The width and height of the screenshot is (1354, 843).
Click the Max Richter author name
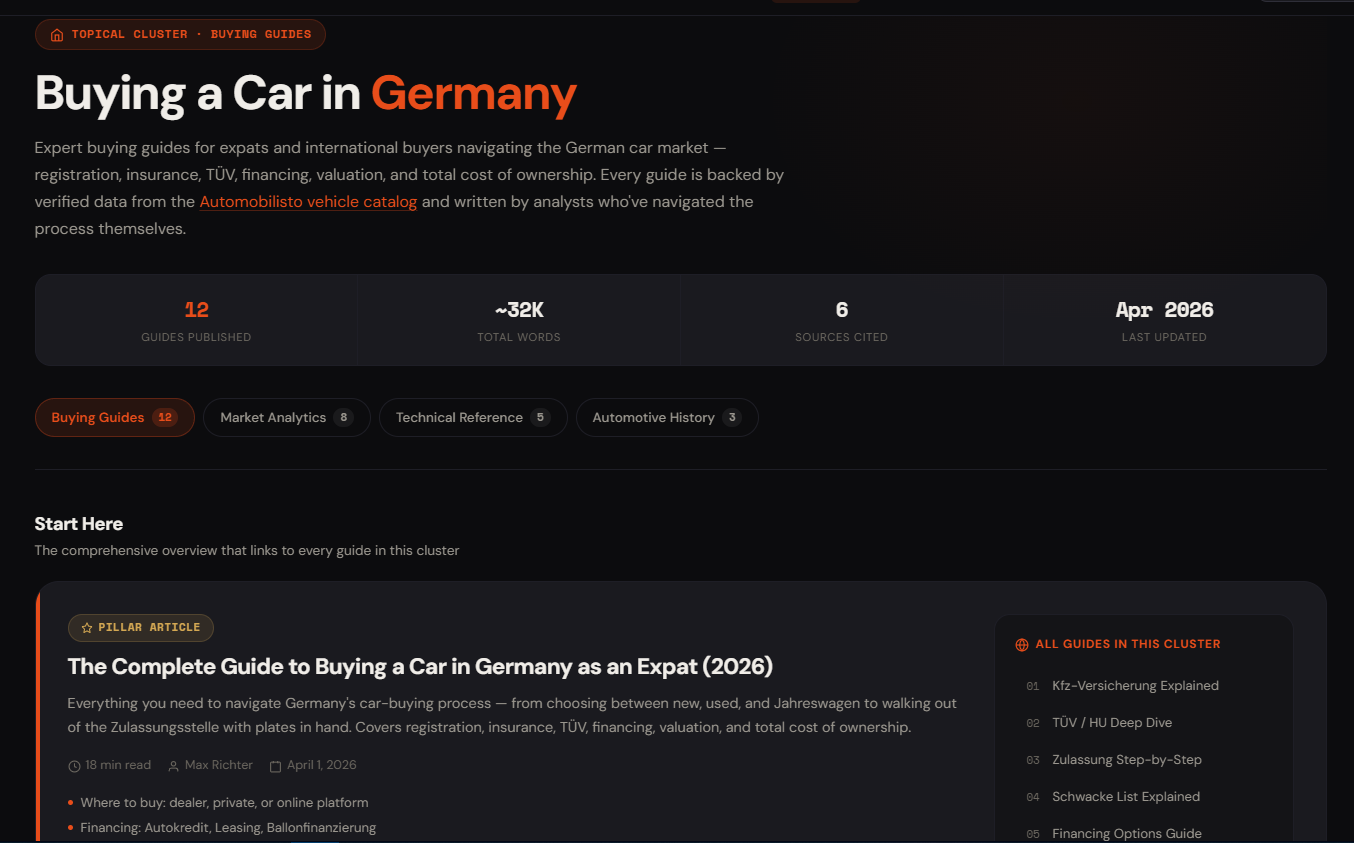point(218,766)
